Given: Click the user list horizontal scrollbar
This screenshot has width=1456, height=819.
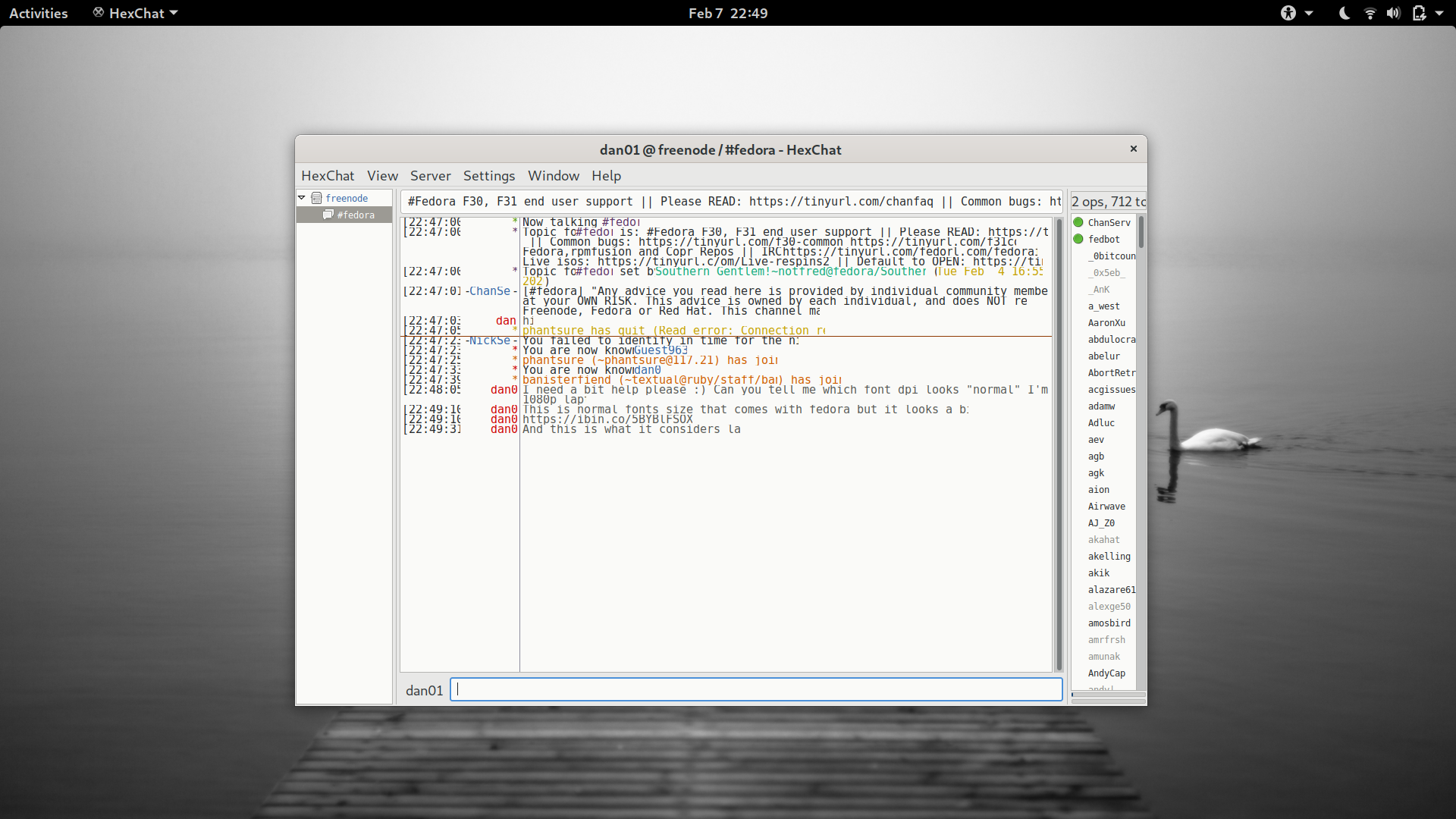Looking at the screenshot, I should coord(1108,695).
